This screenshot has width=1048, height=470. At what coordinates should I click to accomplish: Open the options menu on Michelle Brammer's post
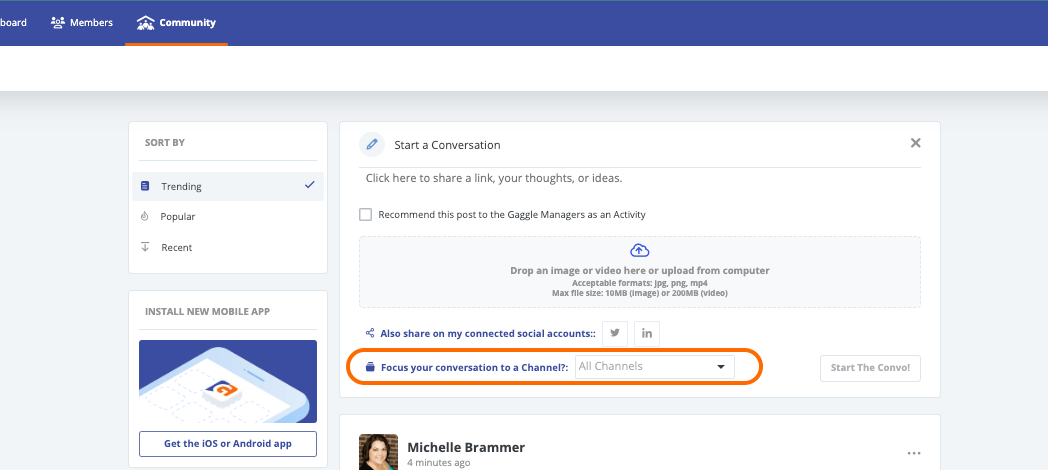click(914, 453)
